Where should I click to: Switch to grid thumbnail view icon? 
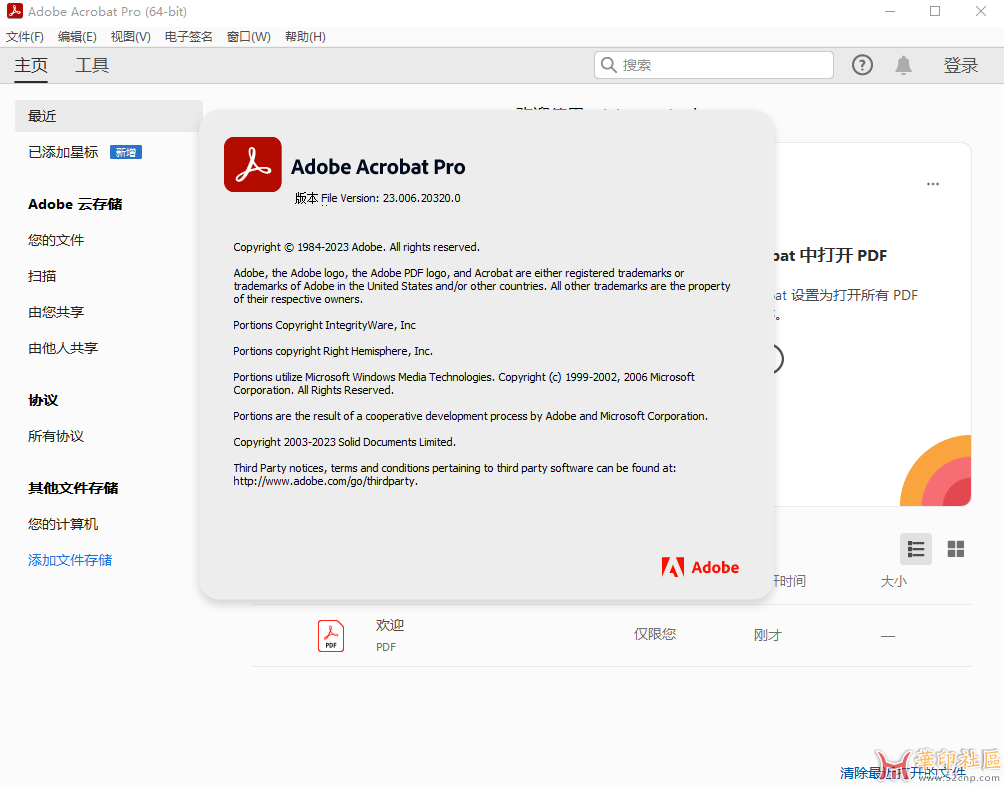[x=955, y=549]
